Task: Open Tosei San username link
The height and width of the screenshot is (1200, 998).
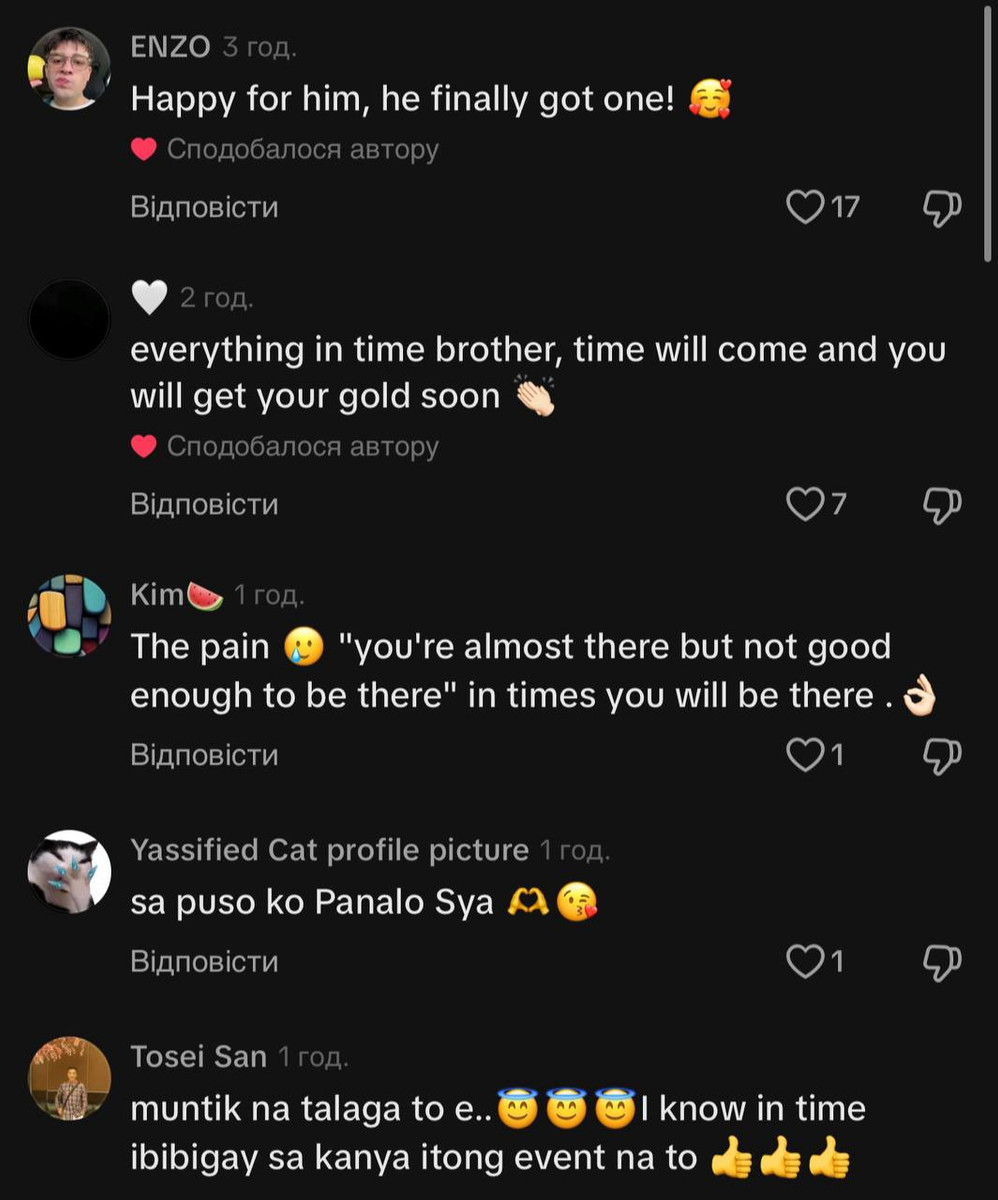Action: click(x=198, y=1056)
